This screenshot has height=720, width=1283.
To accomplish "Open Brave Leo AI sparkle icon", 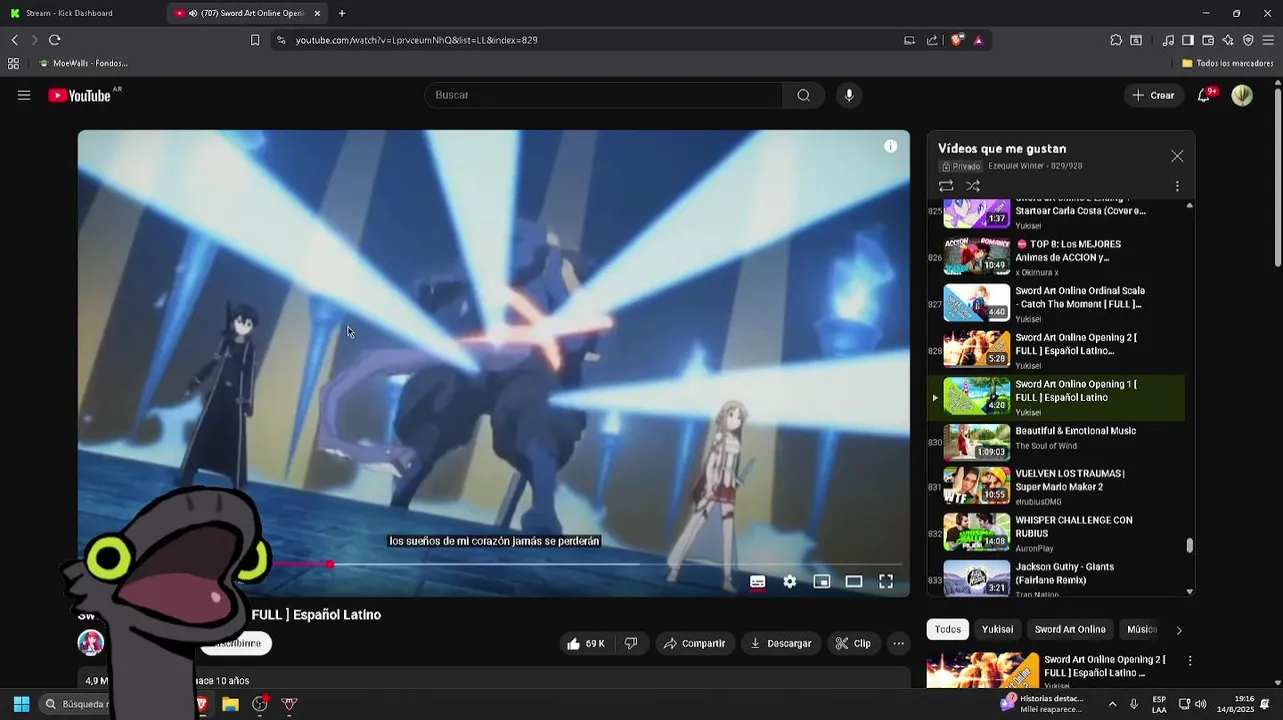I will tap(1228, 40).
